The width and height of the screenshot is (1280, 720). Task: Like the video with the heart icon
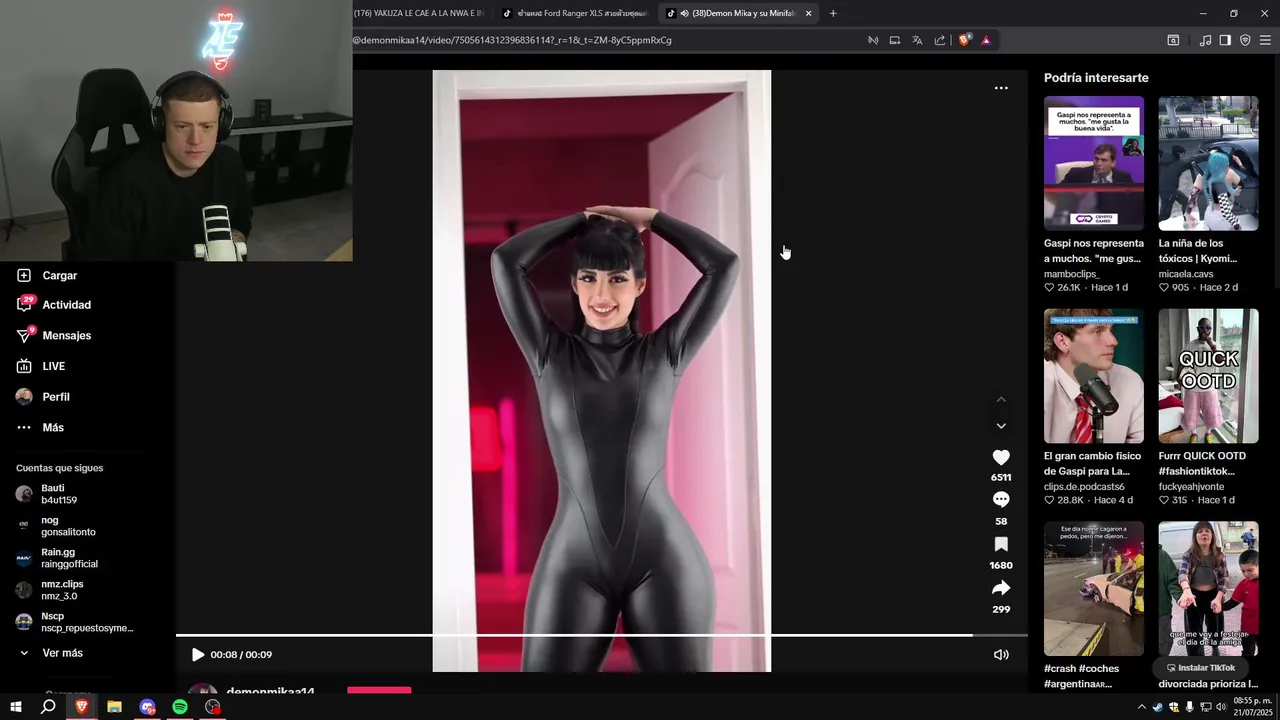click(1001, 457)
